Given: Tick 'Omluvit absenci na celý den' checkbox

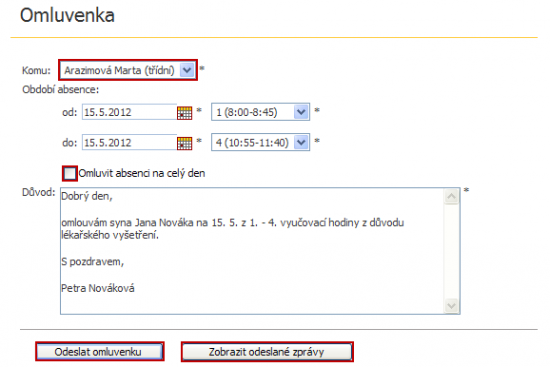Looking at the screenshot, I should tap(70, 173).
